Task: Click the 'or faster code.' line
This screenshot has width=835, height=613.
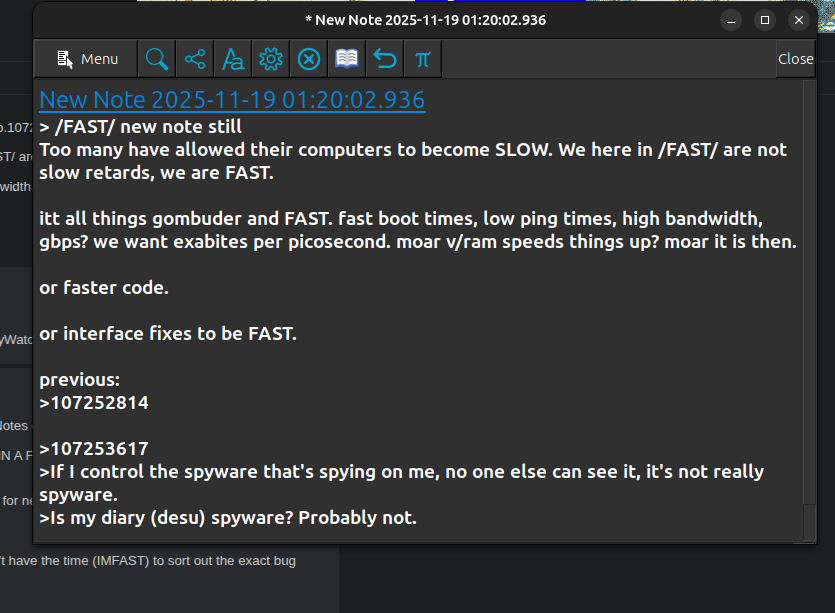Action: point(104,288)
